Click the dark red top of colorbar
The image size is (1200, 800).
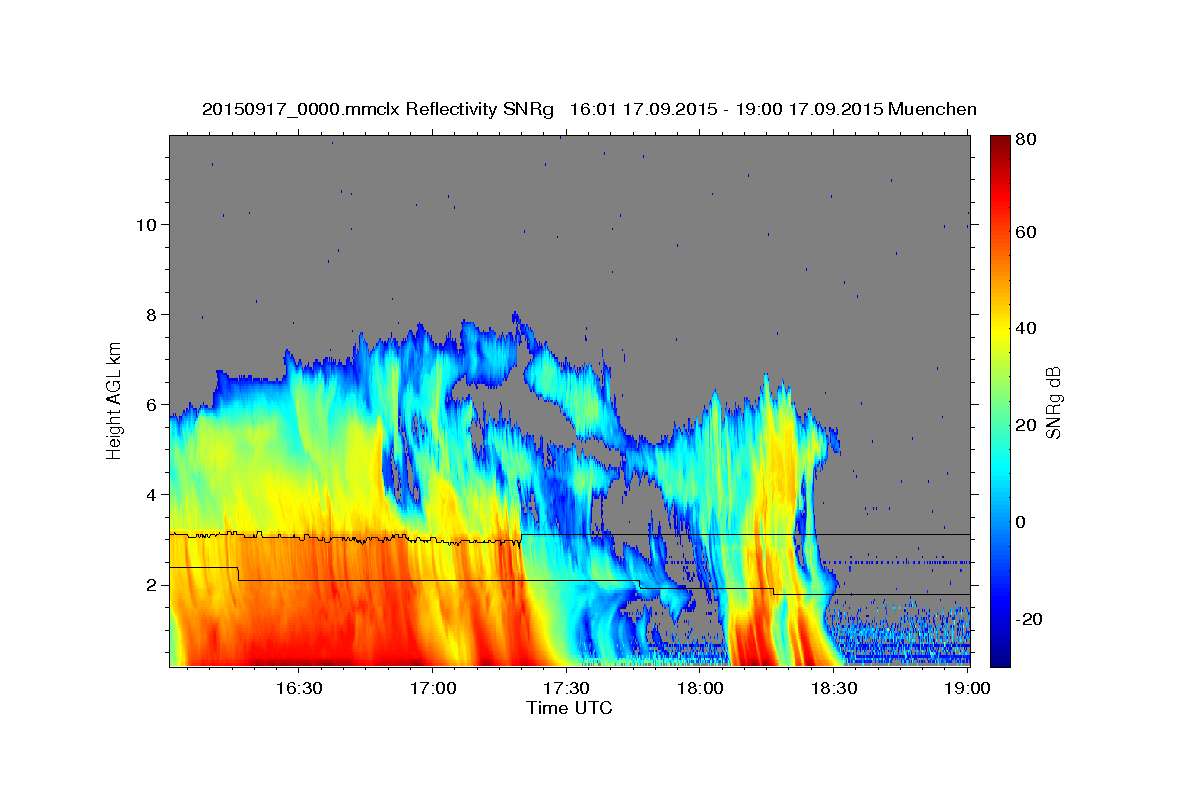point(1000,146)
